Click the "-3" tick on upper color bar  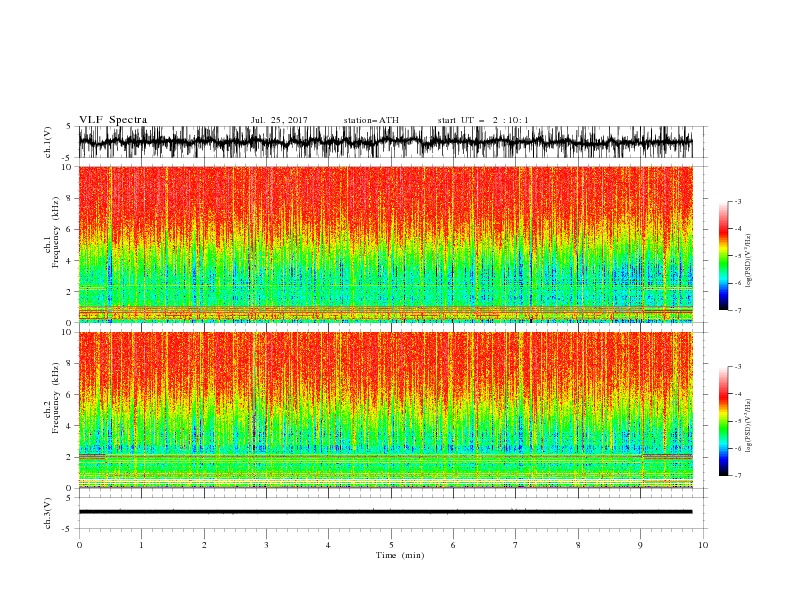738,201
